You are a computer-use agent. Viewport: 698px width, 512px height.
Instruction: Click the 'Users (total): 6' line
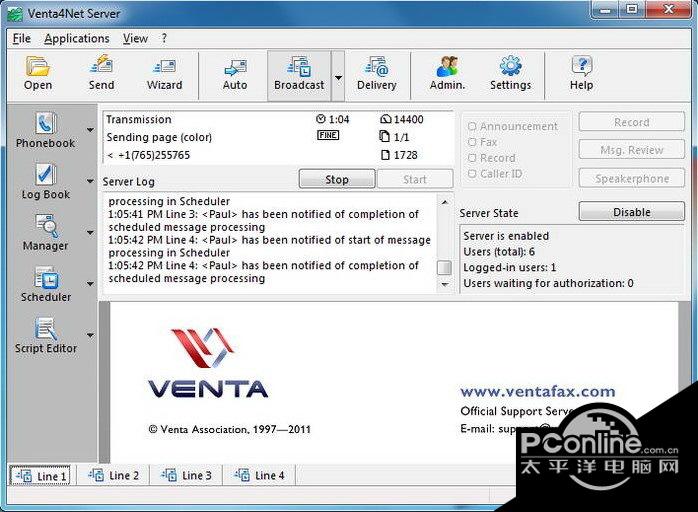point(499,252)
